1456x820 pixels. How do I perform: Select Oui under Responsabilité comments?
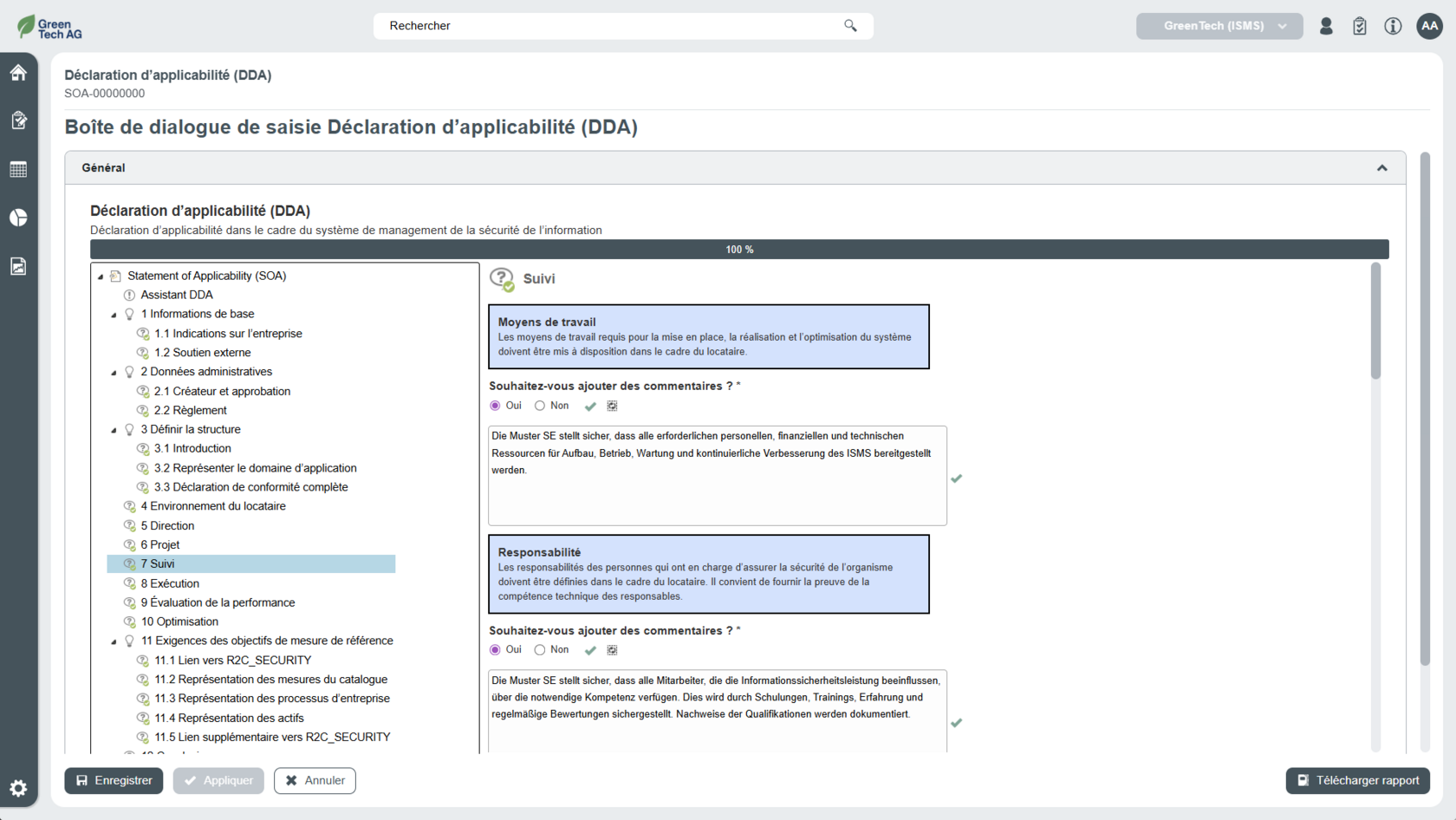496,650
